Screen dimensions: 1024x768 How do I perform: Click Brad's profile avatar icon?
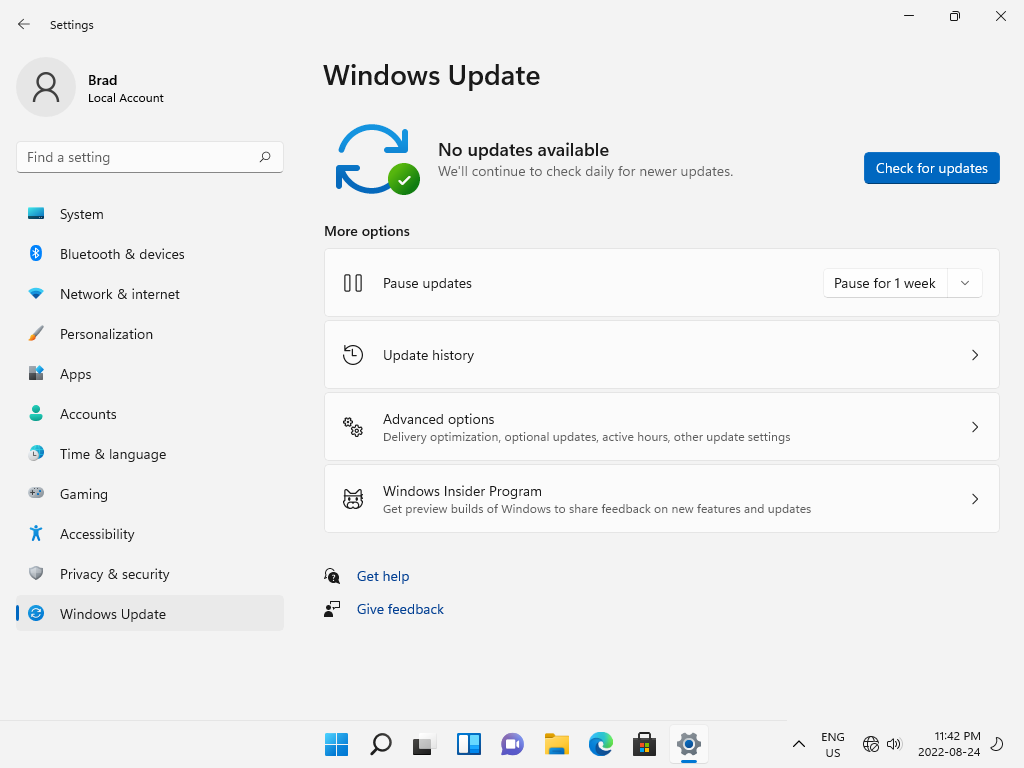[46, 87]
